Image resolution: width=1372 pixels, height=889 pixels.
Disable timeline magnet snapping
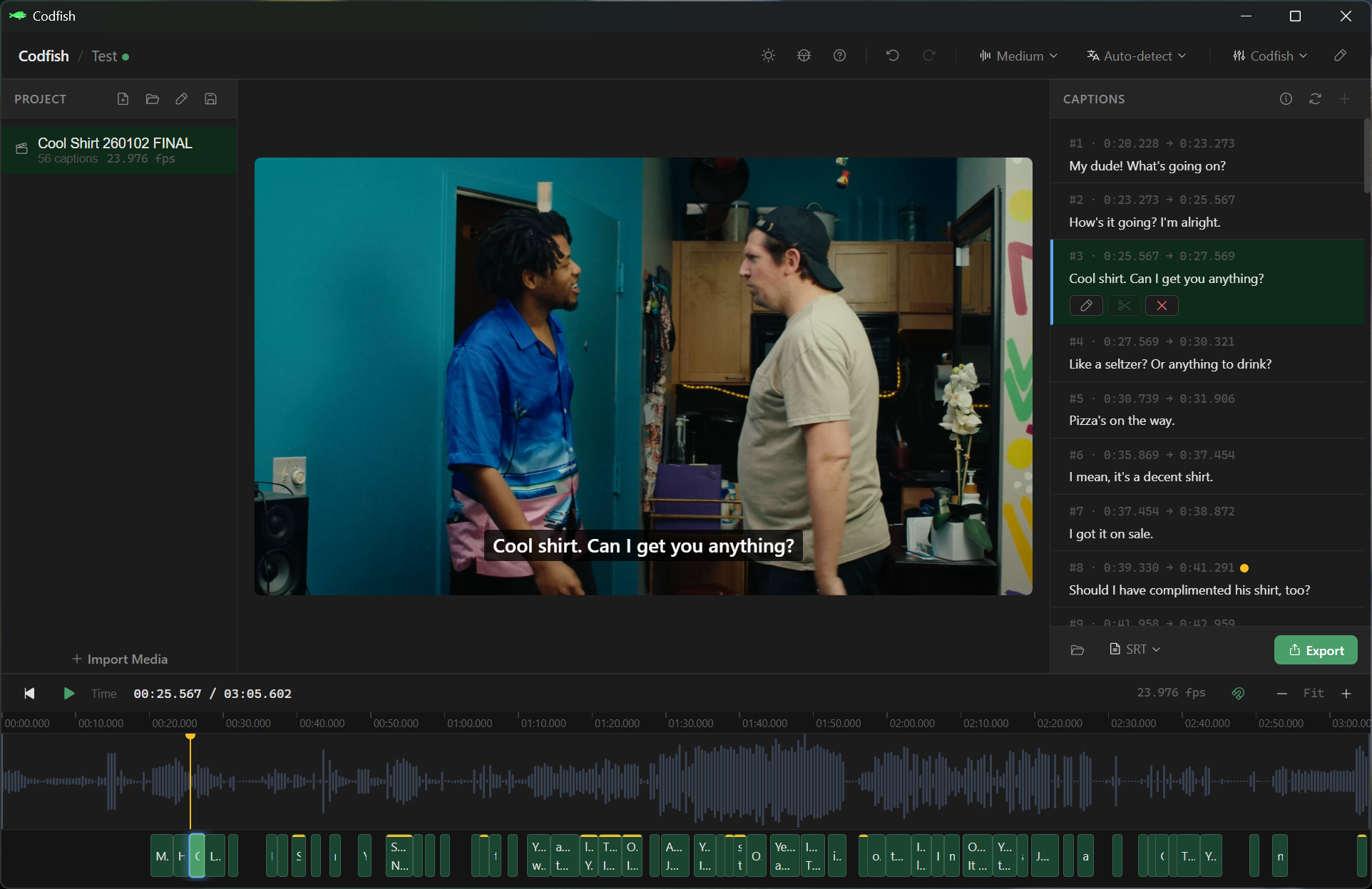point(1238,693)
